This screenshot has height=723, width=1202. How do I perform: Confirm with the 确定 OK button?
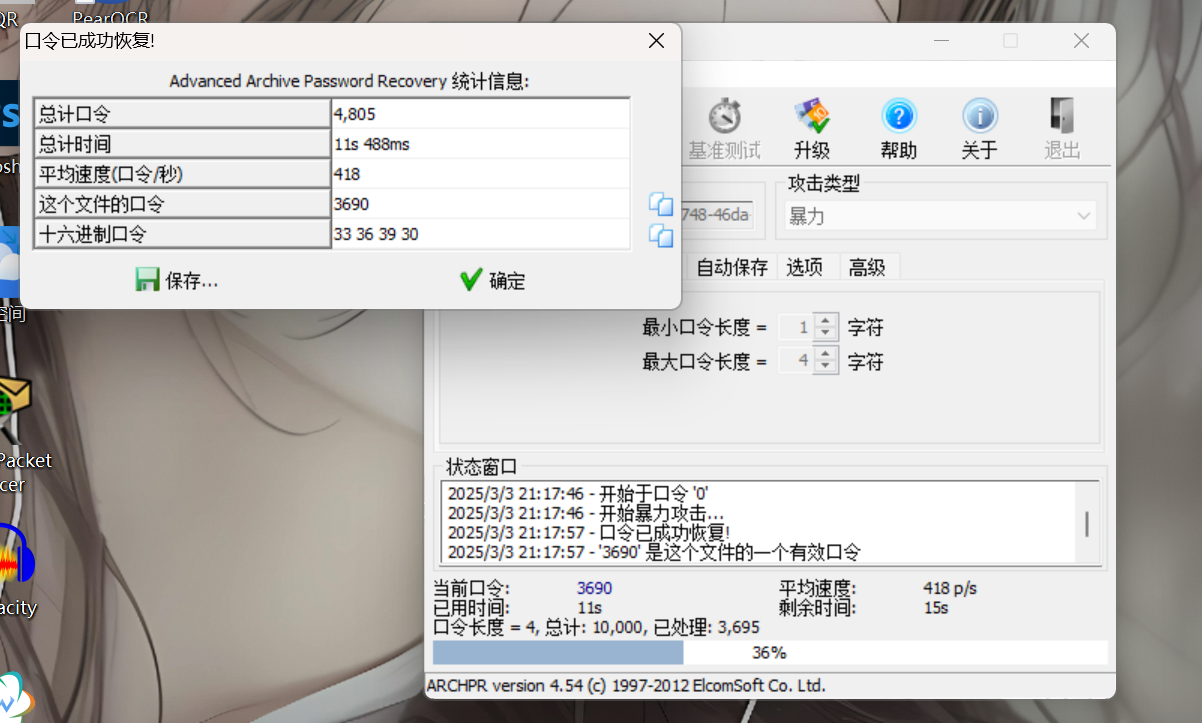492,281
